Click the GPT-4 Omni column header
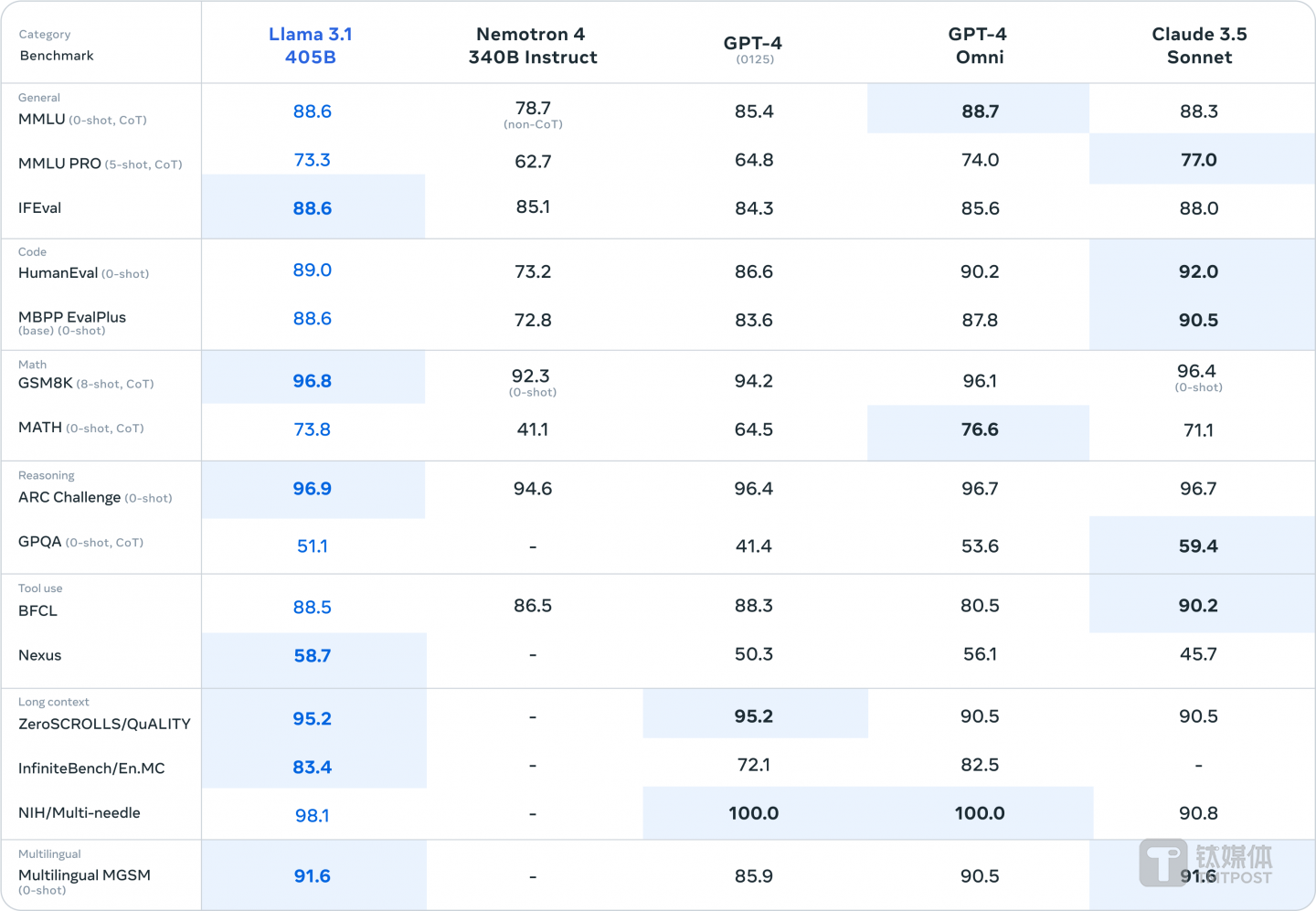This screenshot has height=911, width=1316. click(978, 46)
